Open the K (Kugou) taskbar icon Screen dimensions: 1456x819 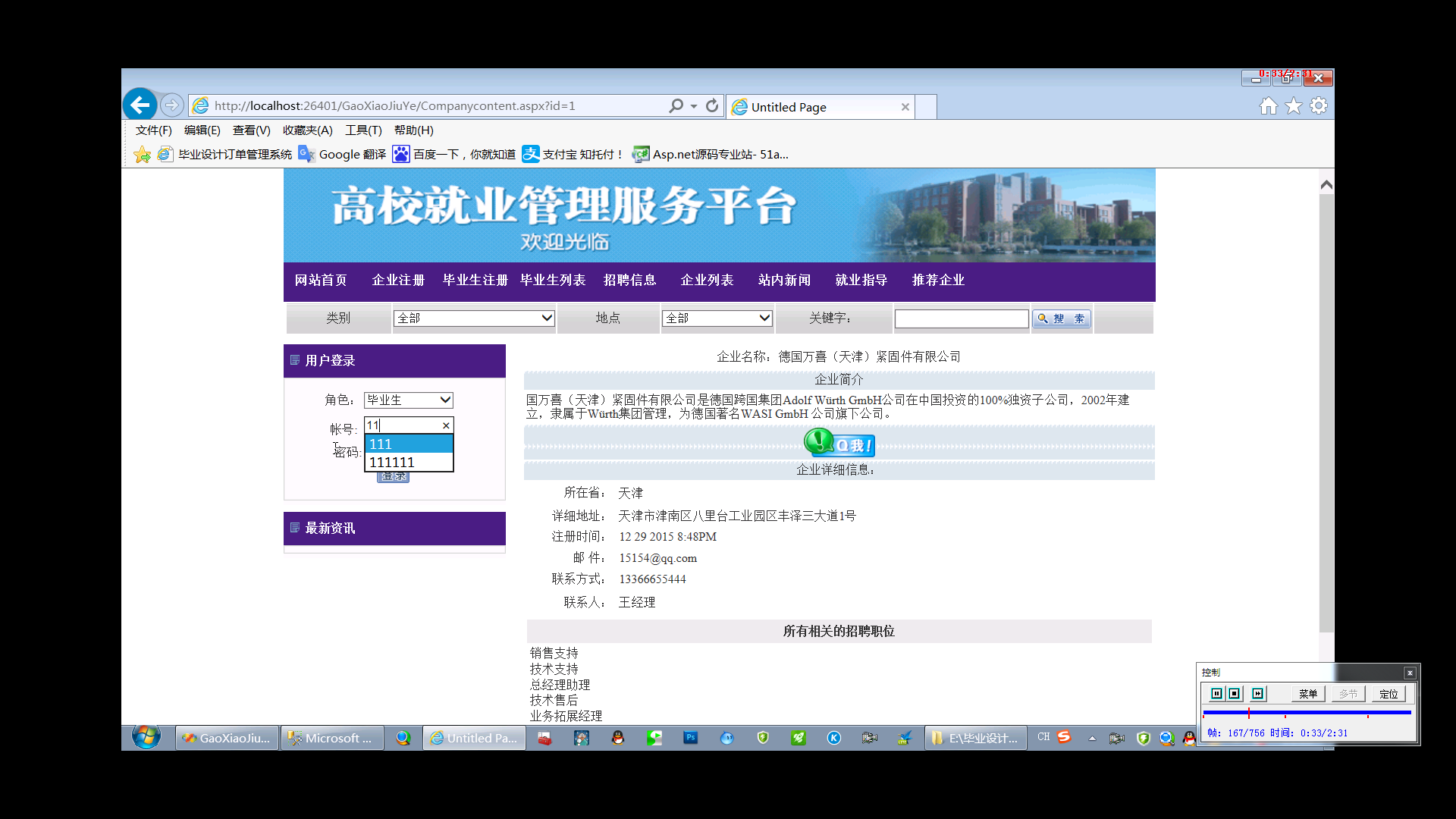833,738
